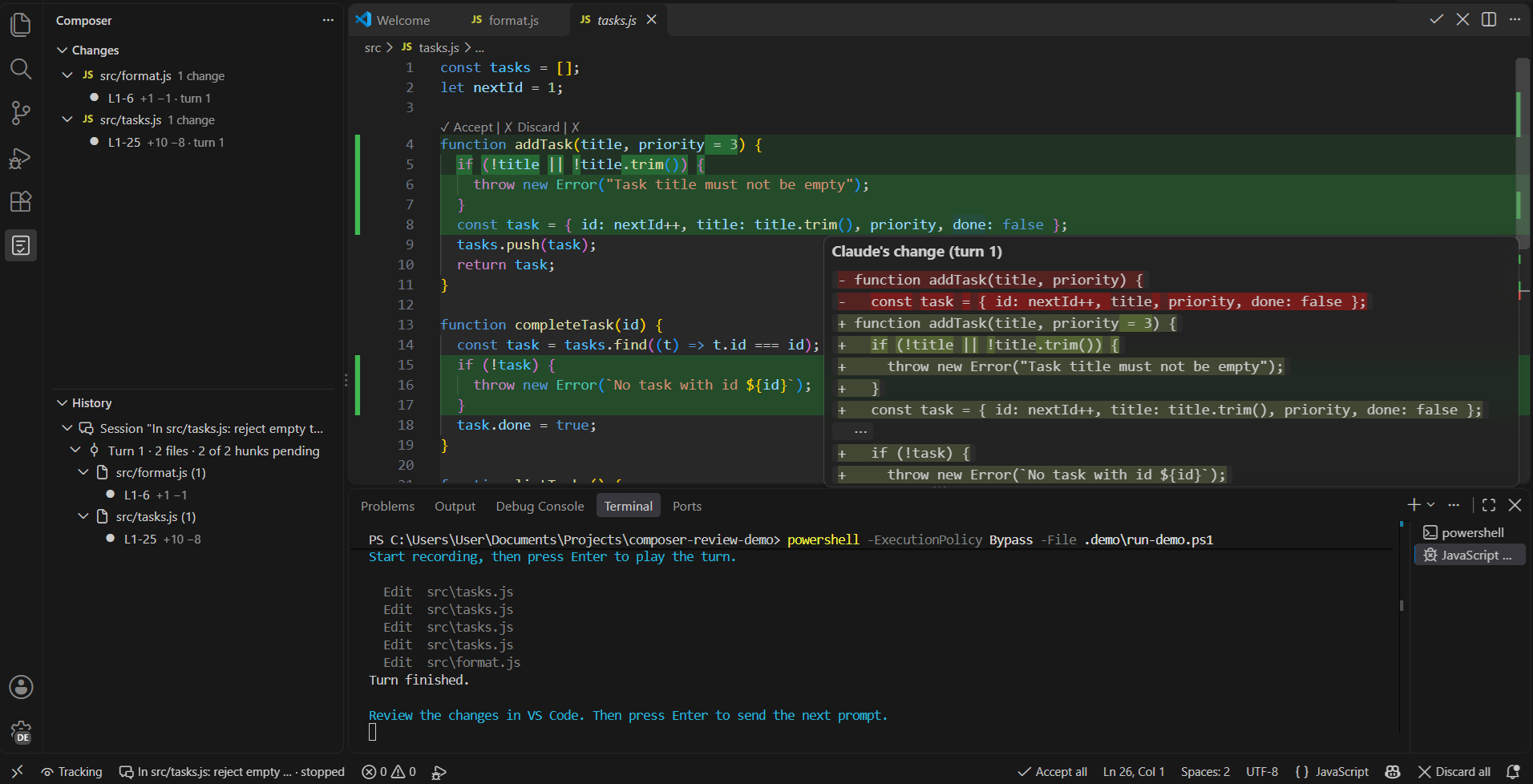Collapse the History section
This screenshot has height=784, width=1533.
click(x=62, y=402)
